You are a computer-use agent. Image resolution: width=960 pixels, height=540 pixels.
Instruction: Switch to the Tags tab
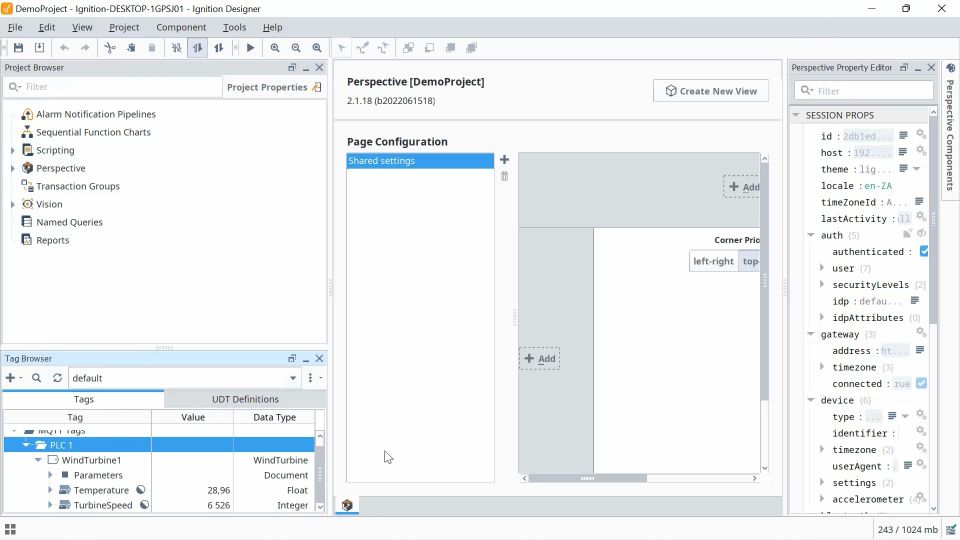[x=84, y=399]
